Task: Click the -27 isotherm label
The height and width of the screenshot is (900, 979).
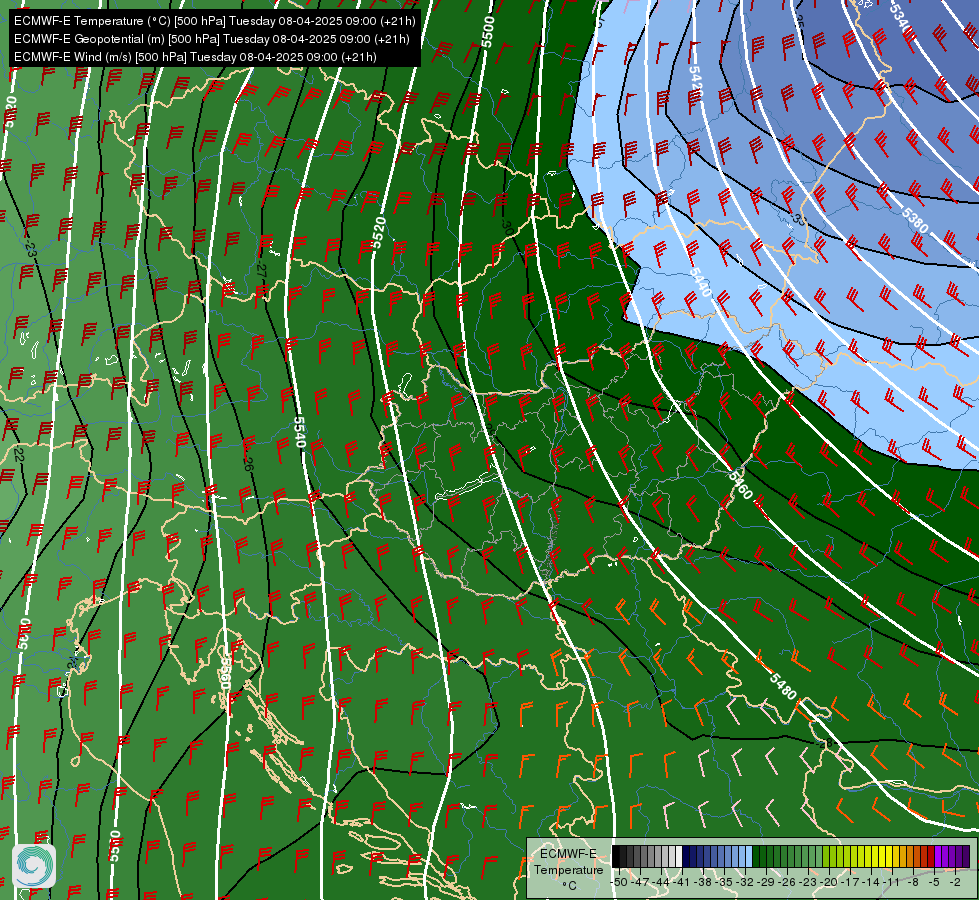Action: (262, 270)
